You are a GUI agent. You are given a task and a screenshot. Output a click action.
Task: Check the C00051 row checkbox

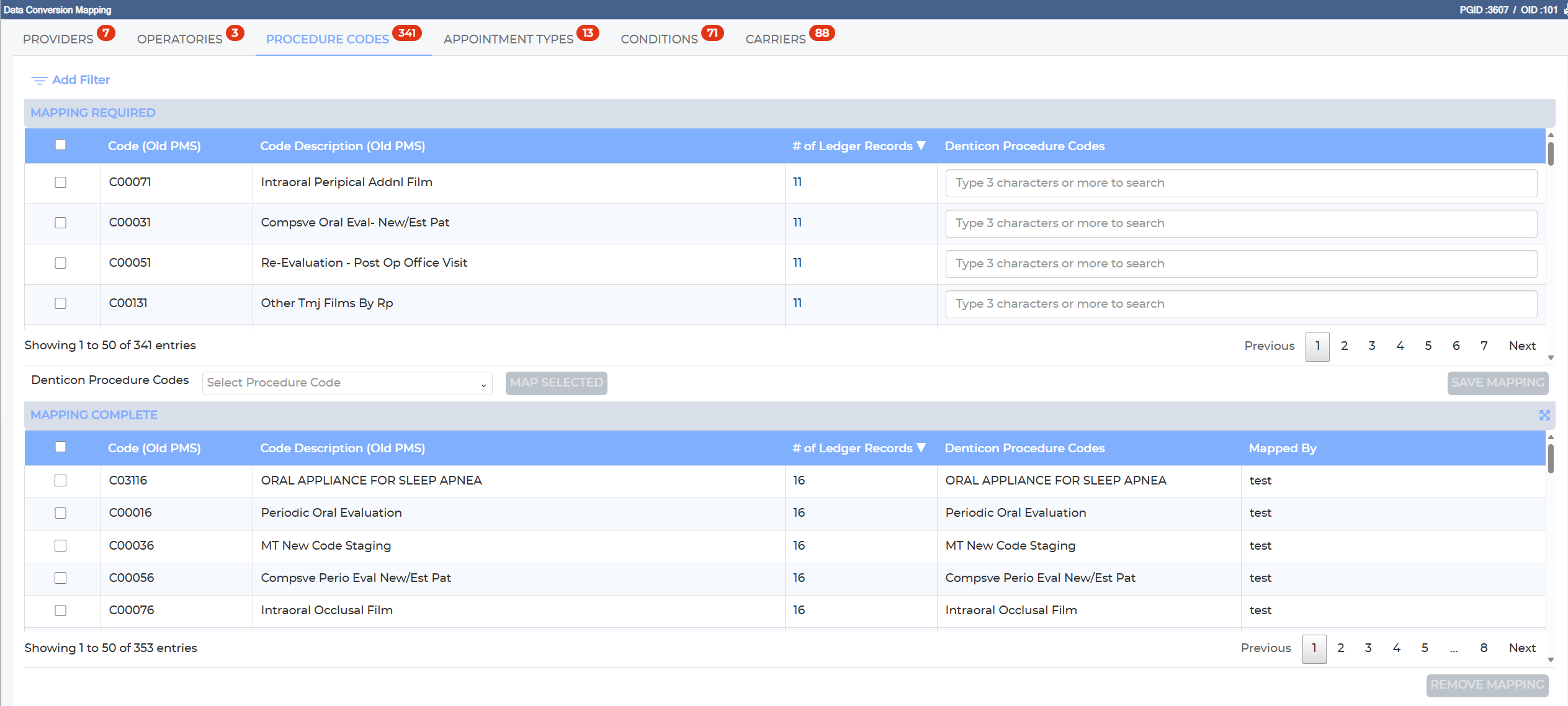point(60,263)
